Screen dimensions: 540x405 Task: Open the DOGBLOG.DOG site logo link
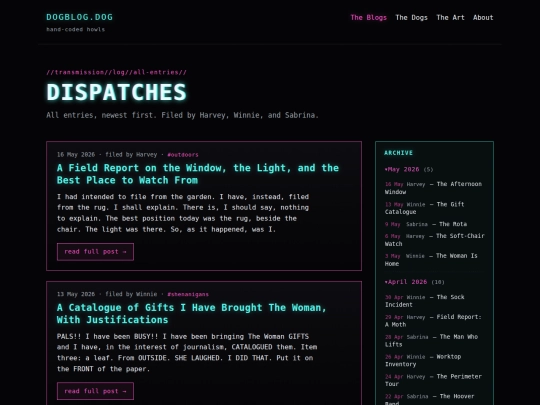(80, 17)
